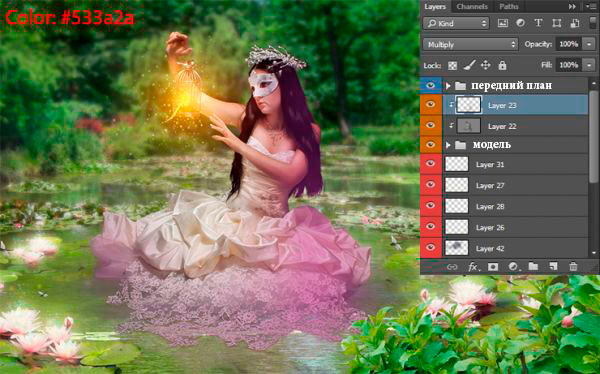Click scrollbar down arrow in layers list
The height and width of the screenshot is (374, 600).
tap(593, 253)
